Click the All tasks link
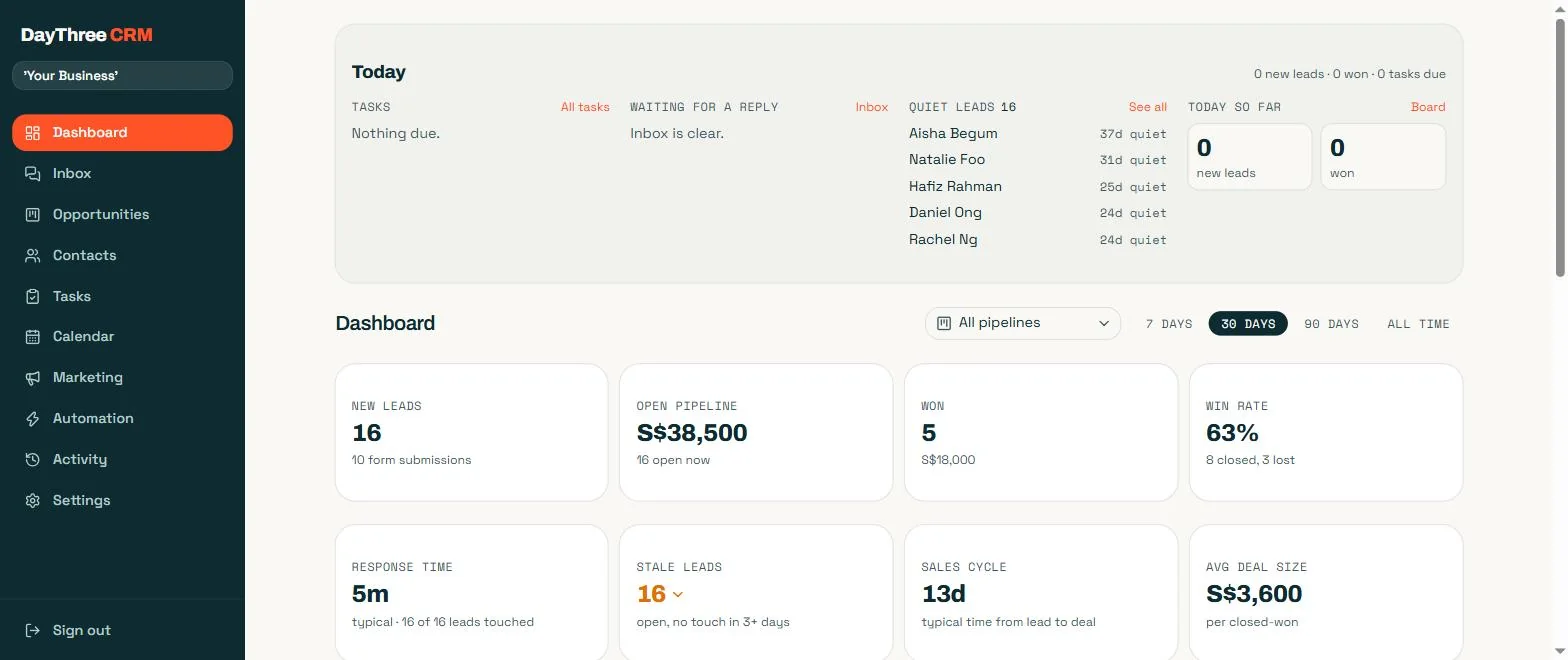This screenshot has height=660, width=1568. click(585, 107)
